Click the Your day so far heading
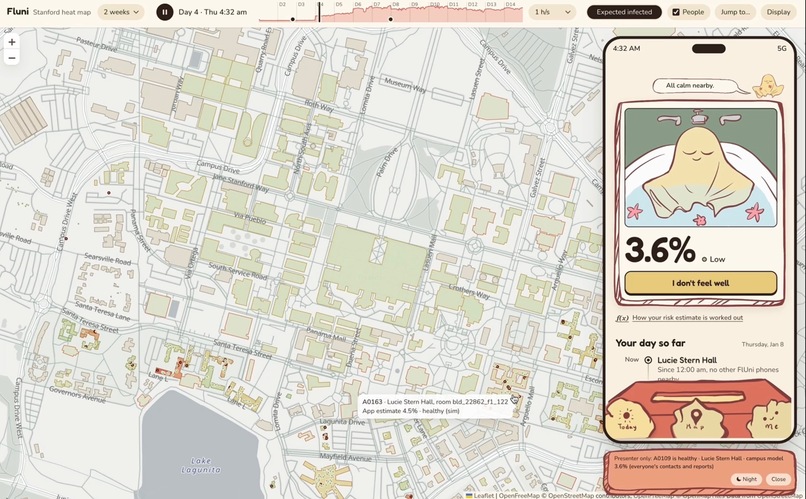This screenshot has height=499, width=806. point(650,343)
